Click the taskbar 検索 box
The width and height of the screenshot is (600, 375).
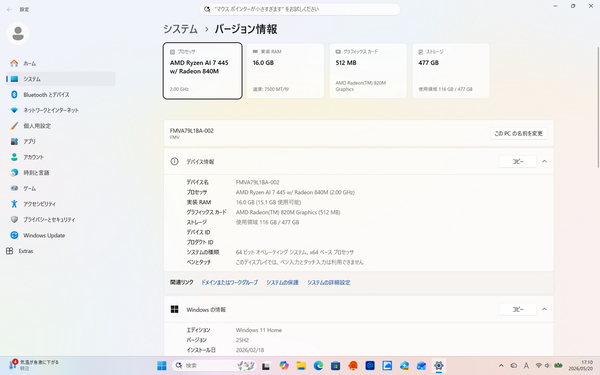click(x=214, y=366)
